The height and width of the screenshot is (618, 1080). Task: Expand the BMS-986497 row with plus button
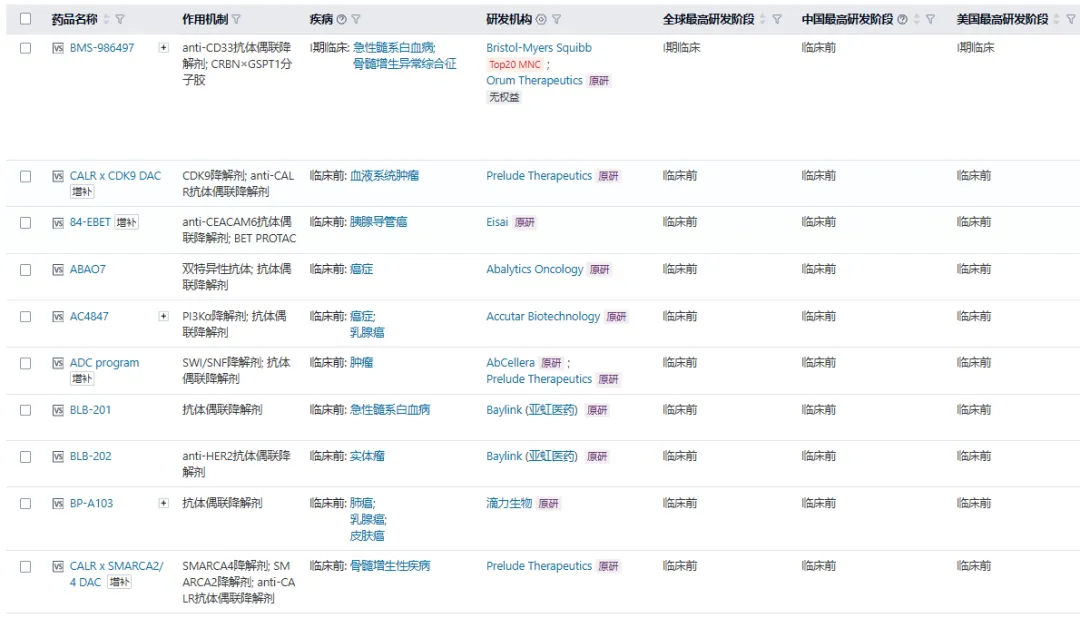coord(164,48)
